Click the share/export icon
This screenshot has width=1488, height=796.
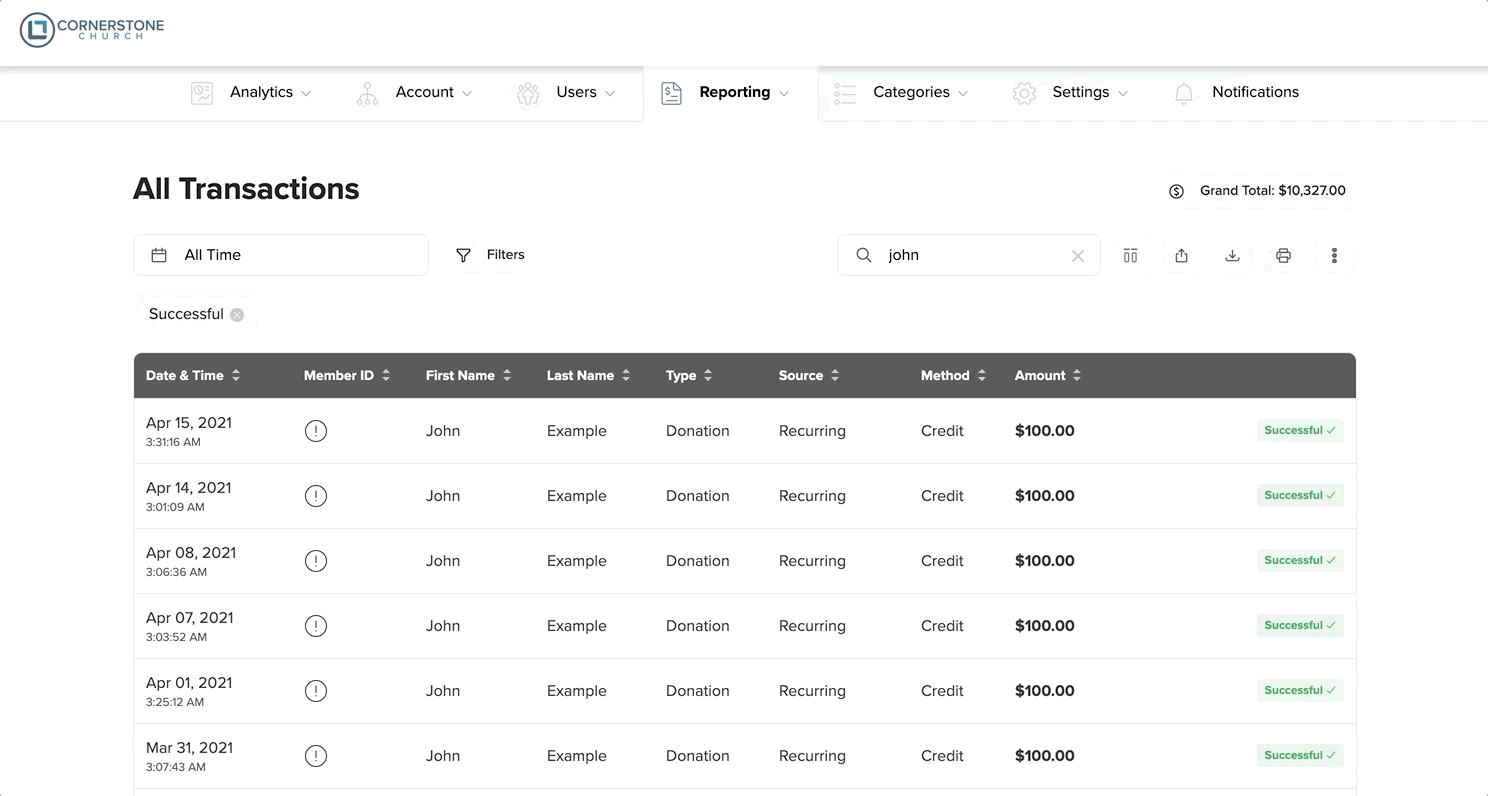tap(1181, 256)
